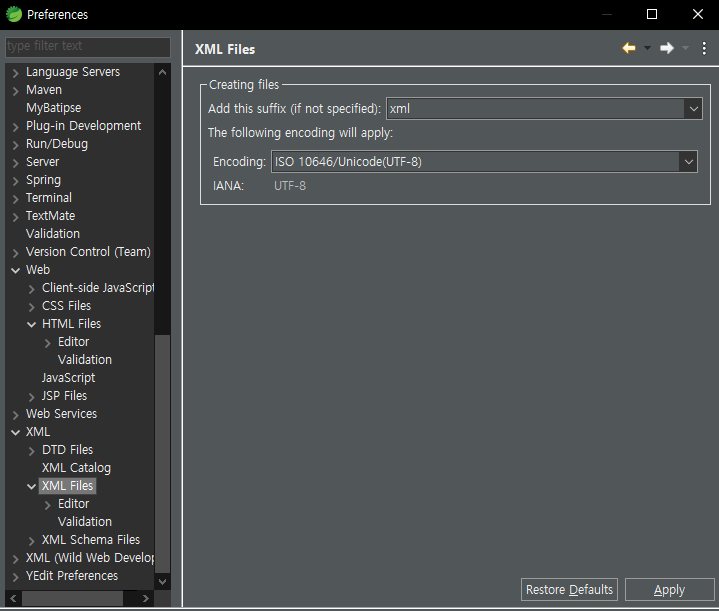Expand the Terminal node
The height and width of the screenshot is (611, 719).
tap(16, 199)
